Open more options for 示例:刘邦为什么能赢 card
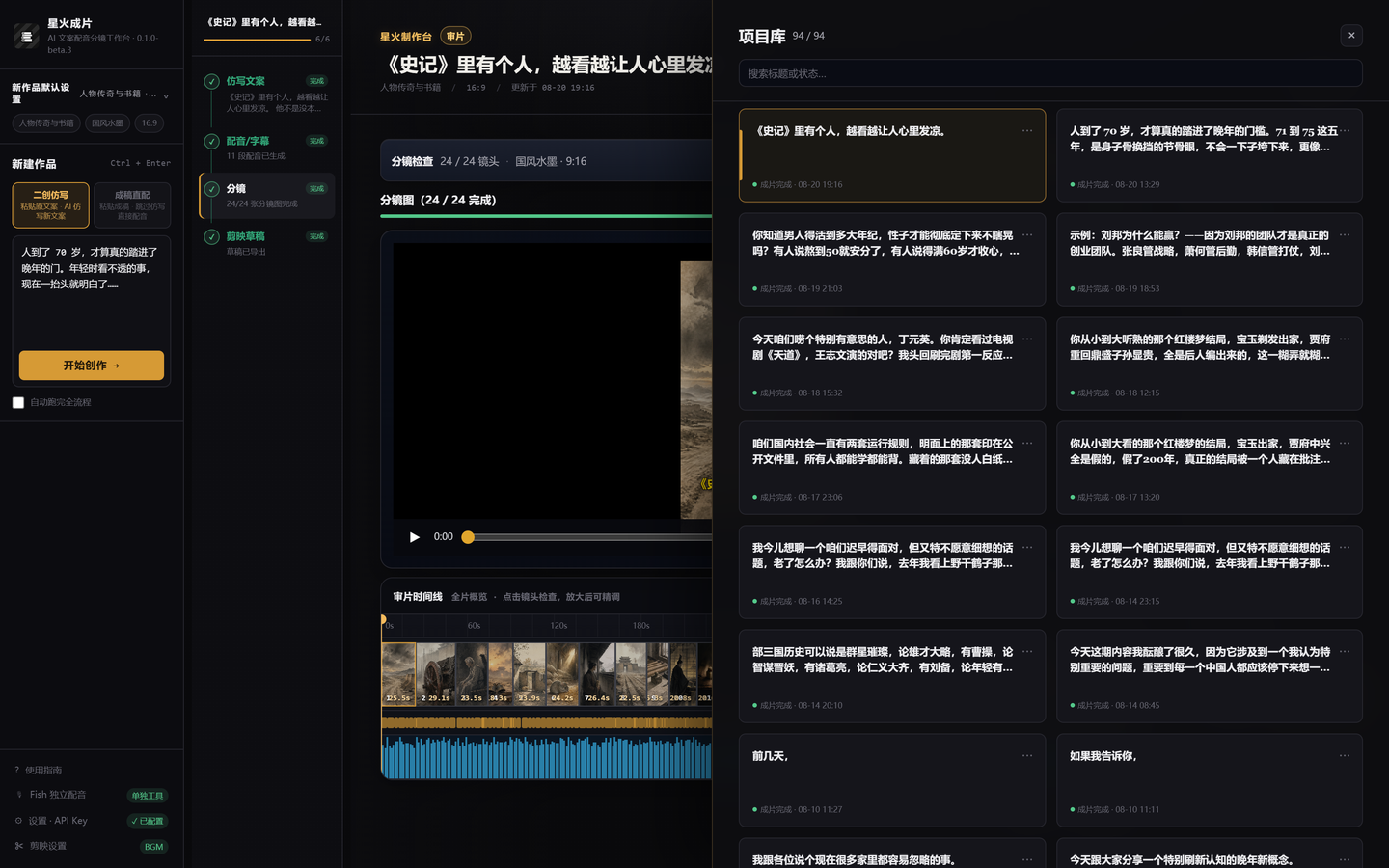Image resolution: width=1389 pixels, height=868 pixels. pyautogui.click(x=1345, y=234)
